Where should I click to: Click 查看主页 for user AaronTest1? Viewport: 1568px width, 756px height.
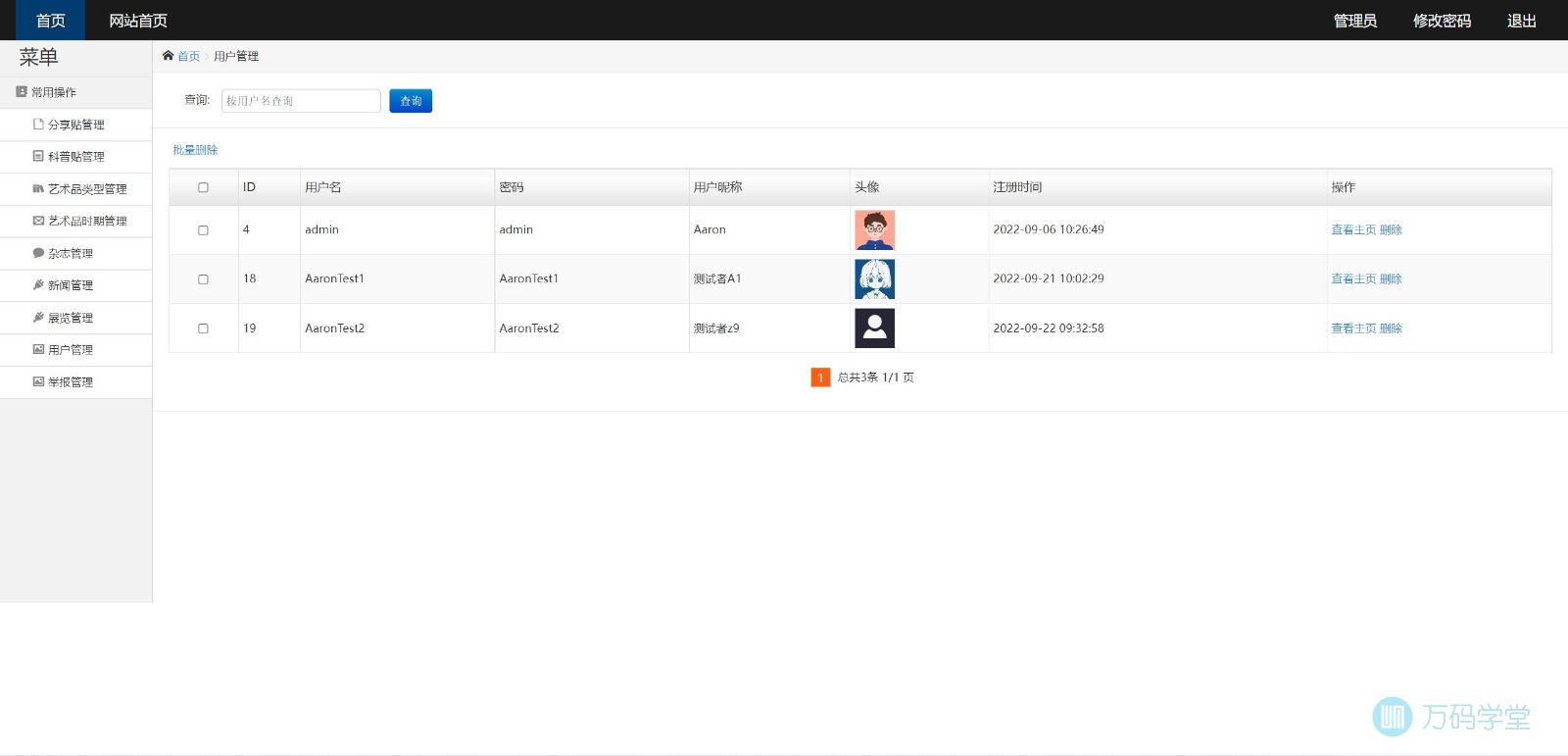click(1353, 279)
